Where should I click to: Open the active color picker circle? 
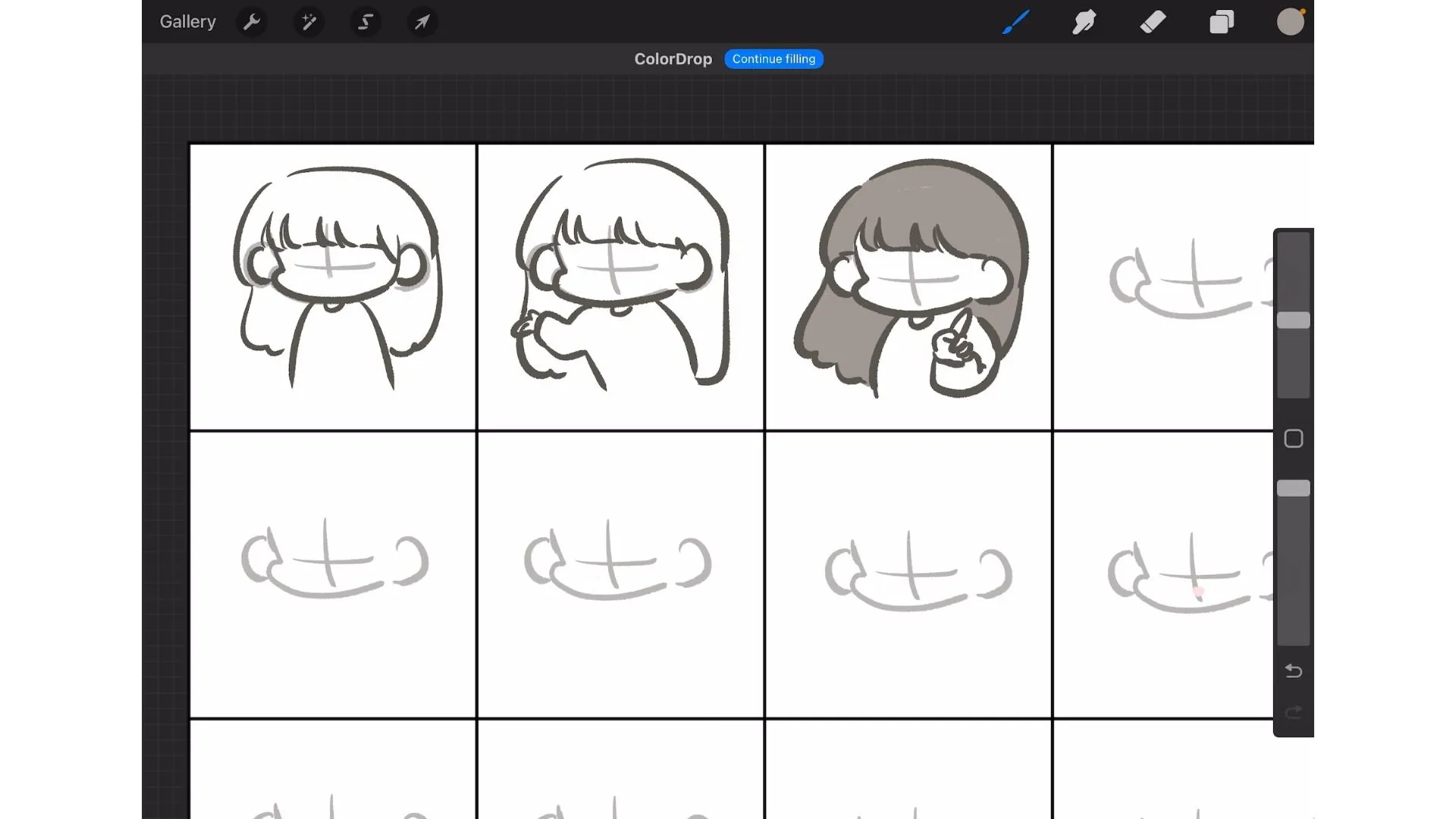(x=1290, y=22)
